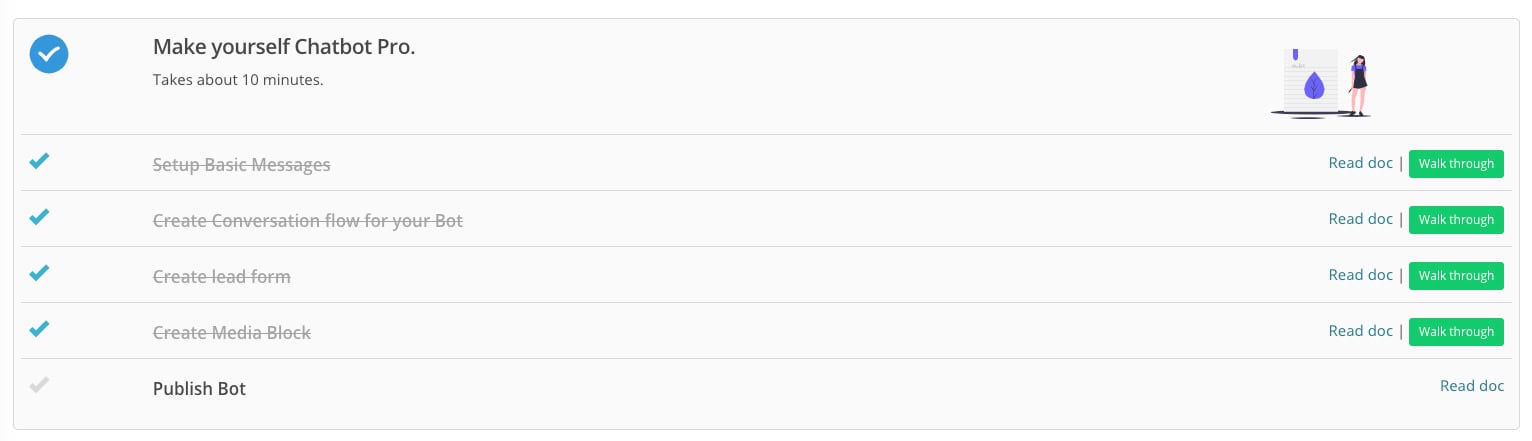
Task: Select the Publish Bot task title
Action: coord(199,389)
